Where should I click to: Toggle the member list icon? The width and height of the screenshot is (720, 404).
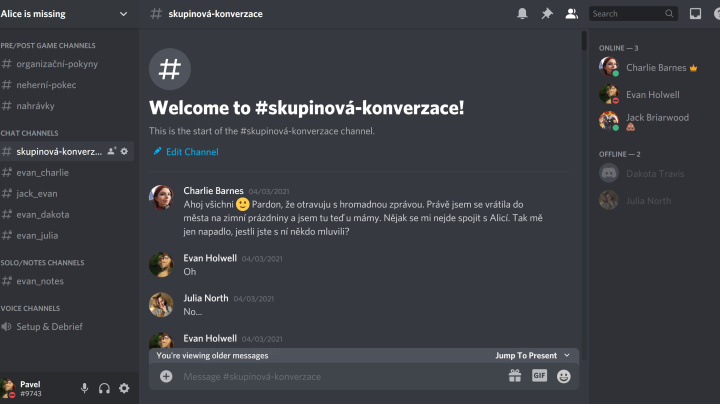(x=572, y=14)
